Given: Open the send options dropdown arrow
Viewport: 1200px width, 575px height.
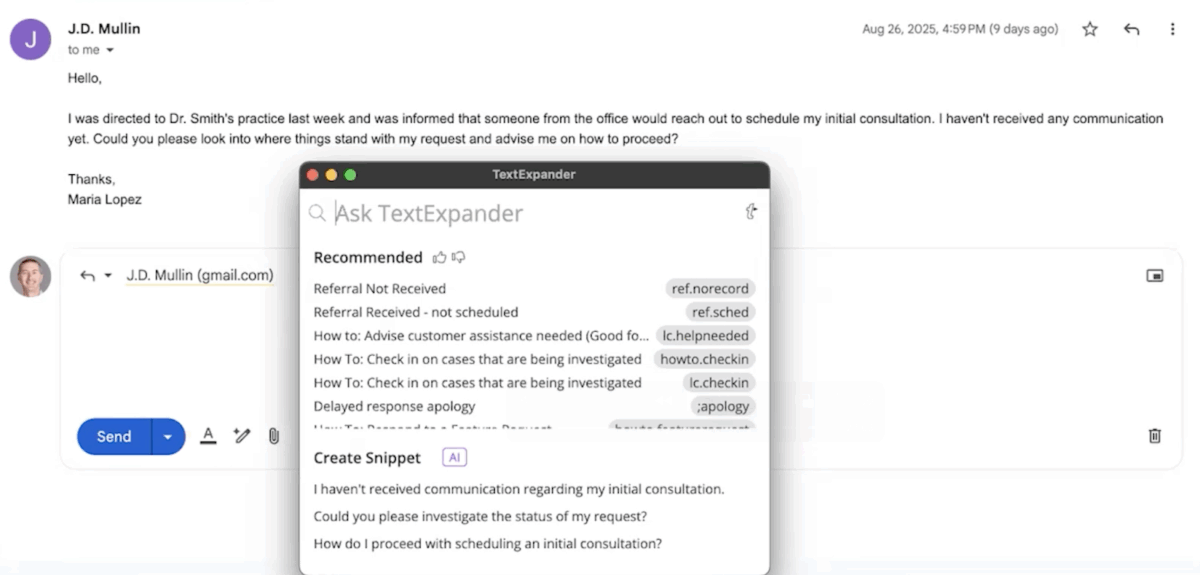Looking at the screenshot, I should [168, 437].
